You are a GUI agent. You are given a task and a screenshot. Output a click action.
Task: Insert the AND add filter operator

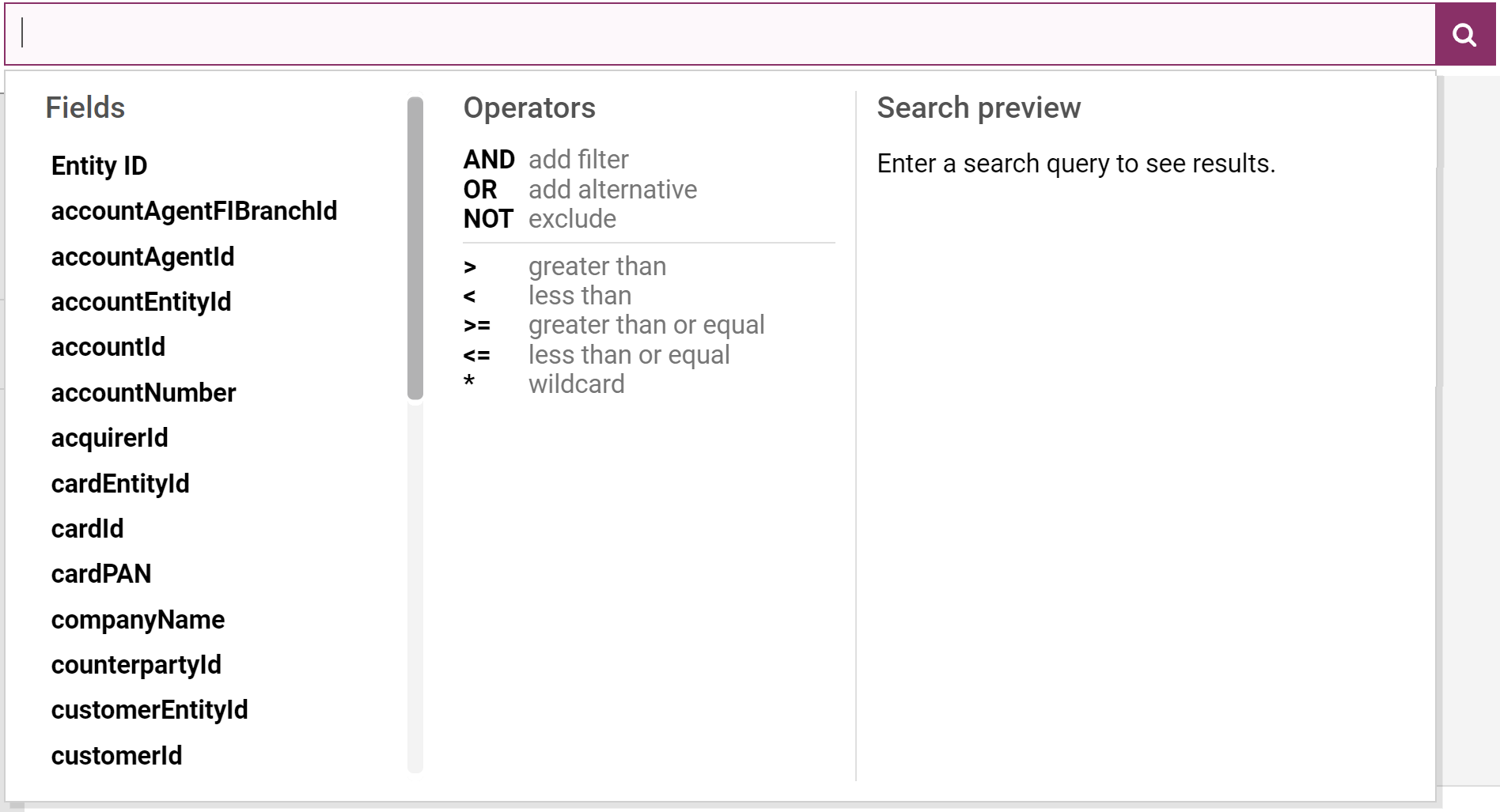(x=546, y=160)
